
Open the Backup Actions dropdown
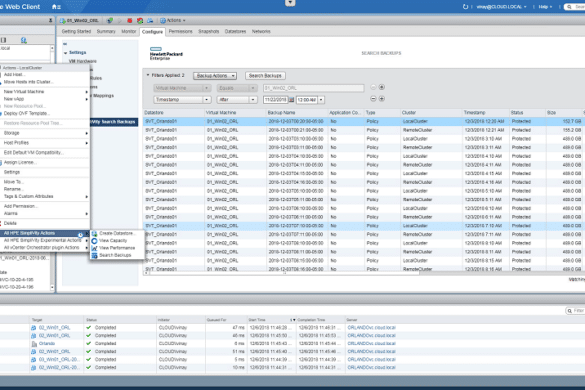[215, 76]
